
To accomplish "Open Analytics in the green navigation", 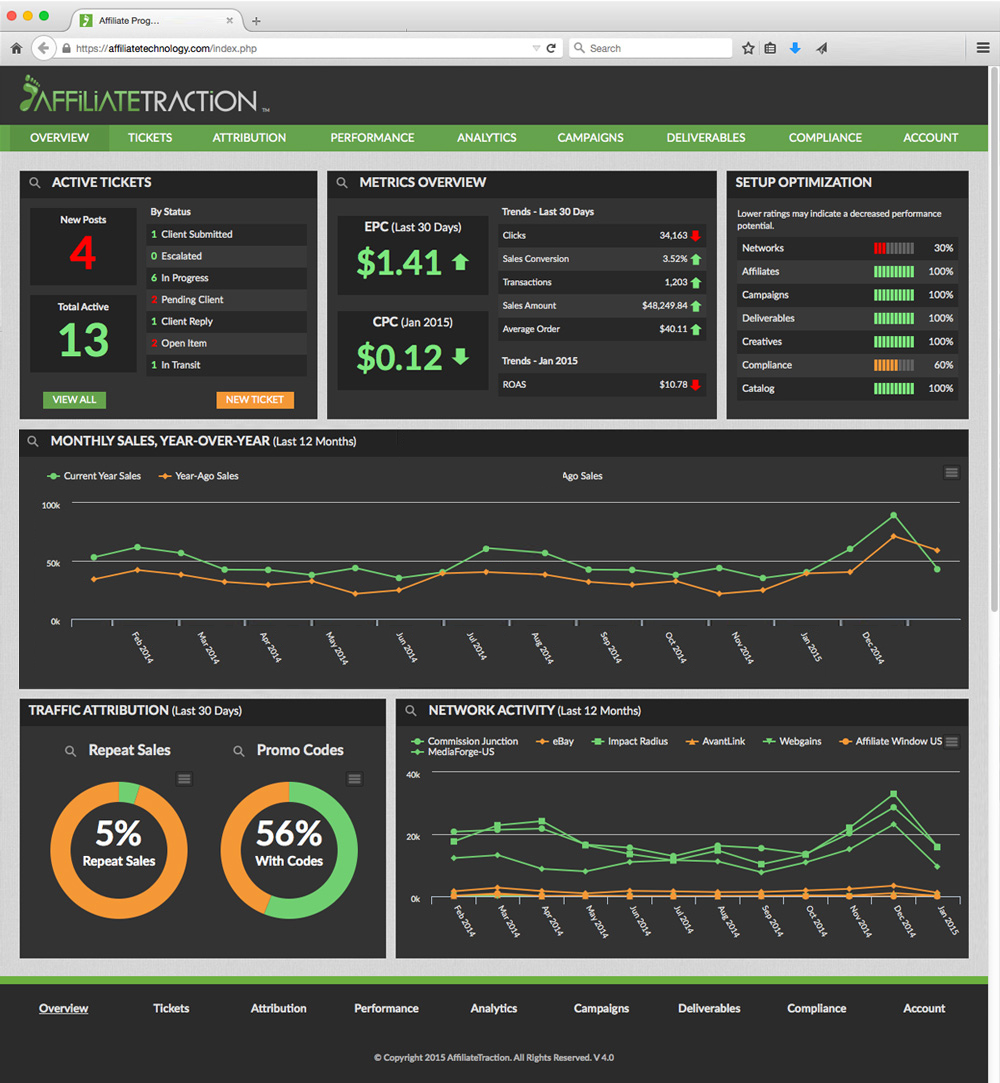I will [487, 137].
